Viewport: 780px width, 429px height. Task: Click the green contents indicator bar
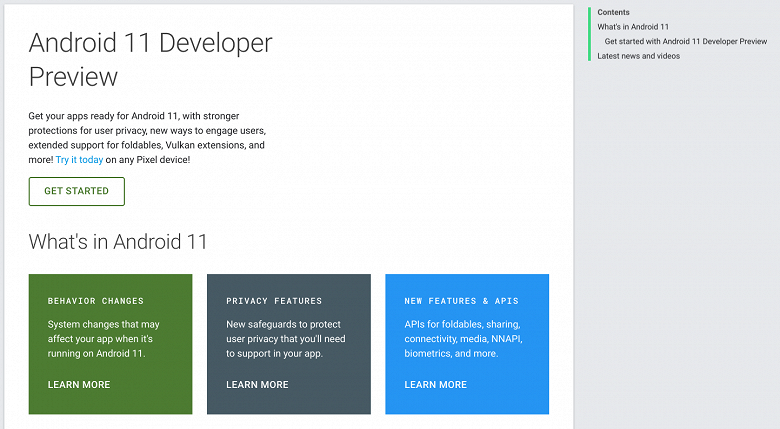(x=589, y=34)
